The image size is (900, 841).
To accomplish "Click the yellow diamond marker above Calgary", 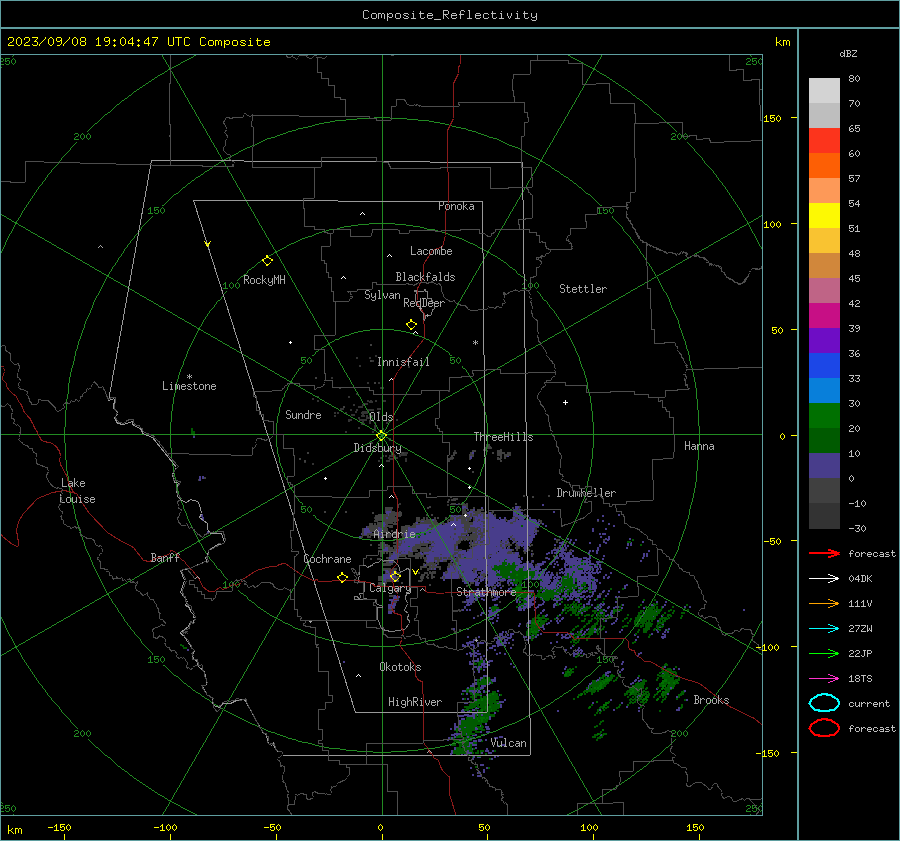I will point(395,576).
